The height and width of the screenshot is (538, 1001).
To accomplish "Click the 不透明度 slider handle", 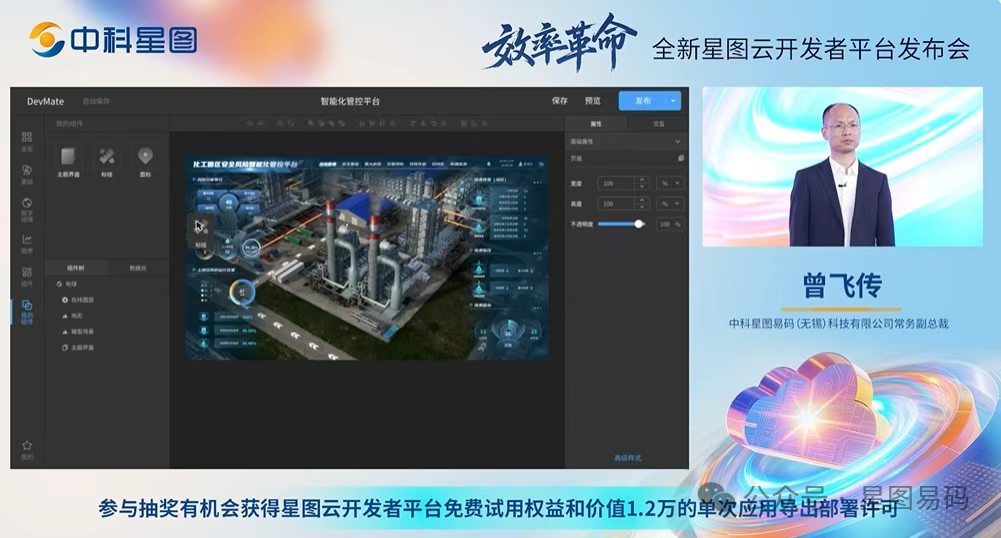I will 638,224.
